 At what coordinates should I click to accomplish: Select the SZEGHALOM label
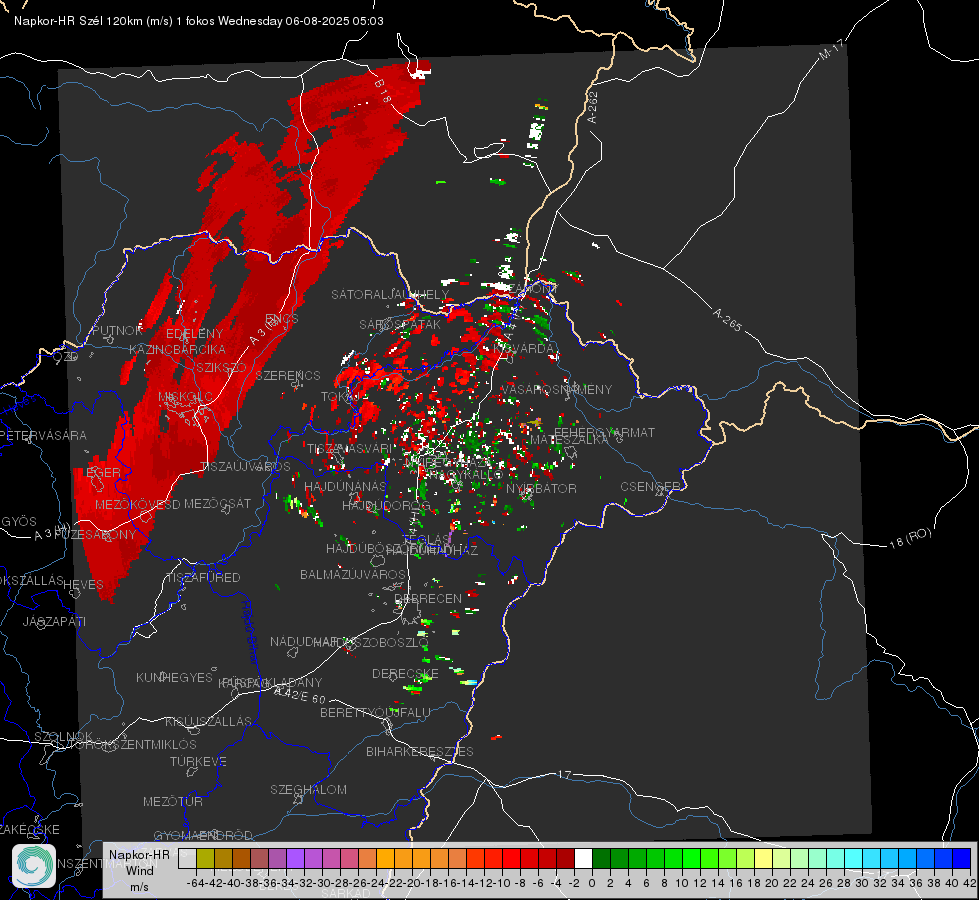(x=308, y=789)
